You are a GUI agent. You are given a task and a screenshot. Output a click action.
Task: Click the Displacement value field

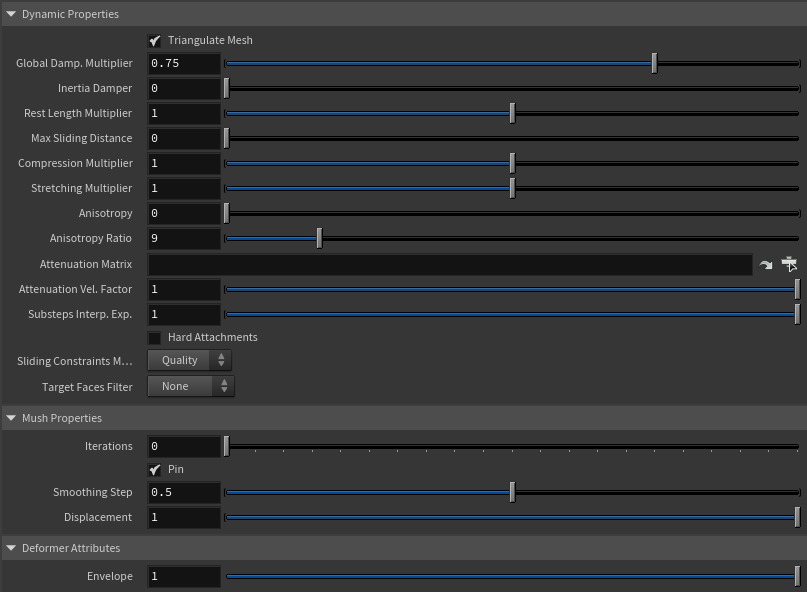(x=184, y=517)
